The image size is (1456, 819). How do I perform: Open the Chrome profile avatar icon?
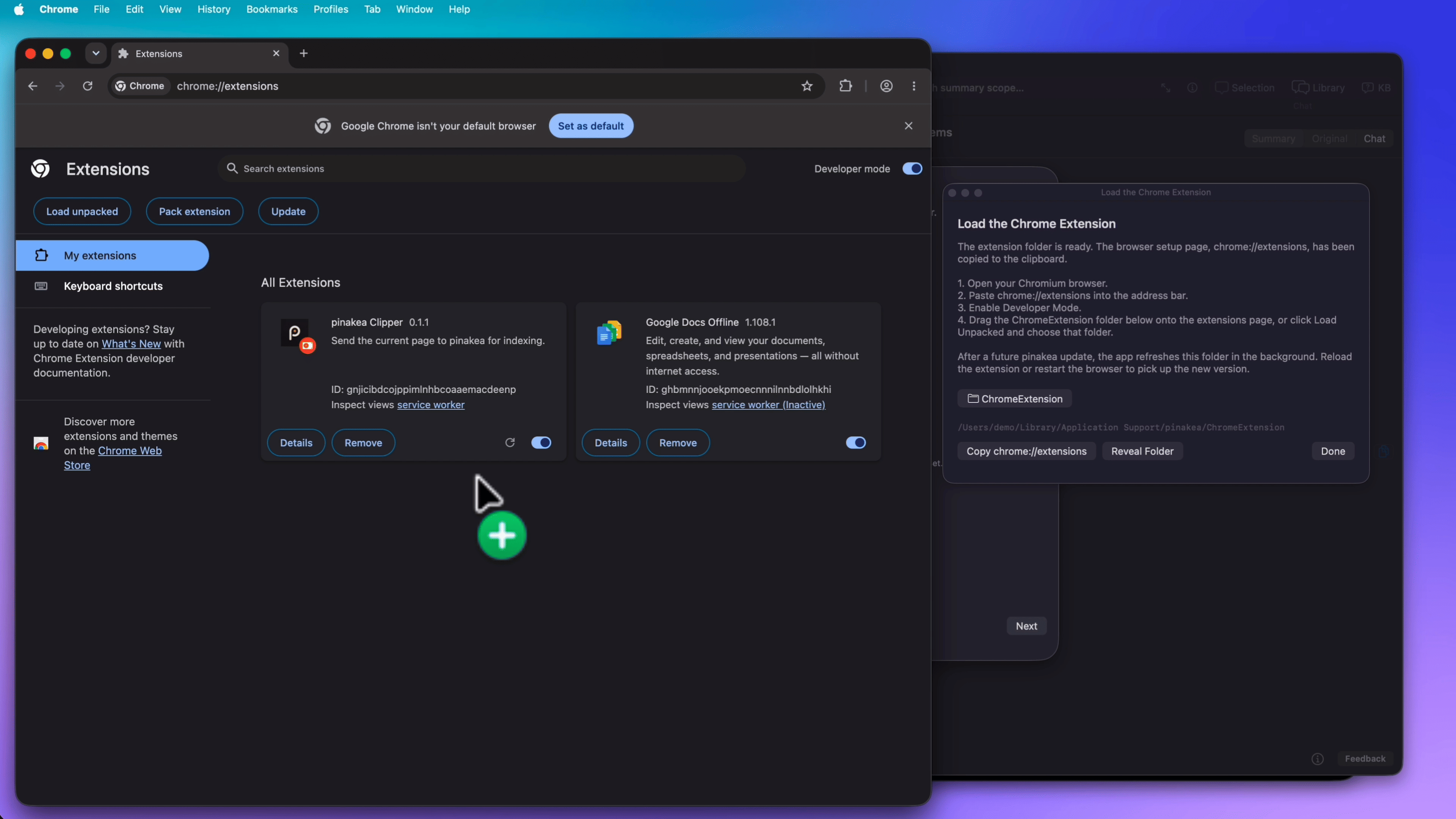886,86
